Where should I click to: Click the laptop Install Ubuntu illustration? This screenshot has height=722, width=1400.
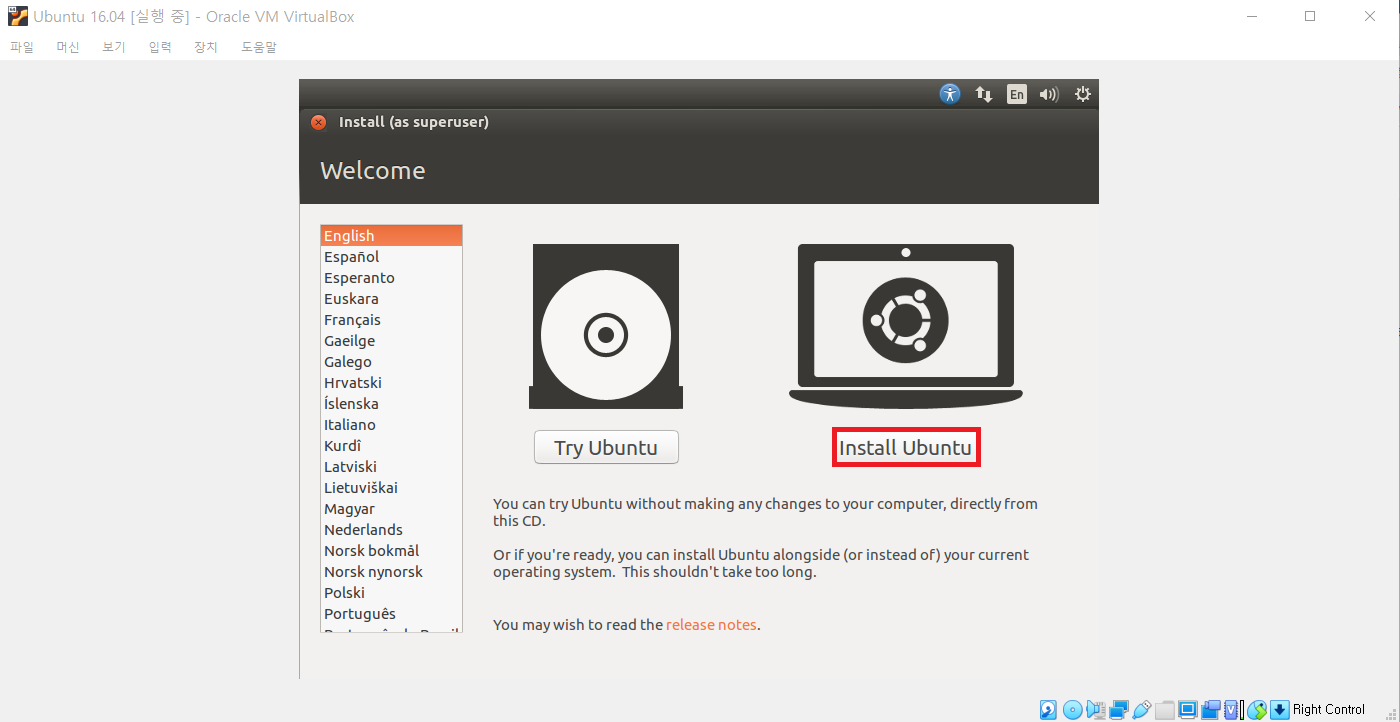tap(906, 327)
